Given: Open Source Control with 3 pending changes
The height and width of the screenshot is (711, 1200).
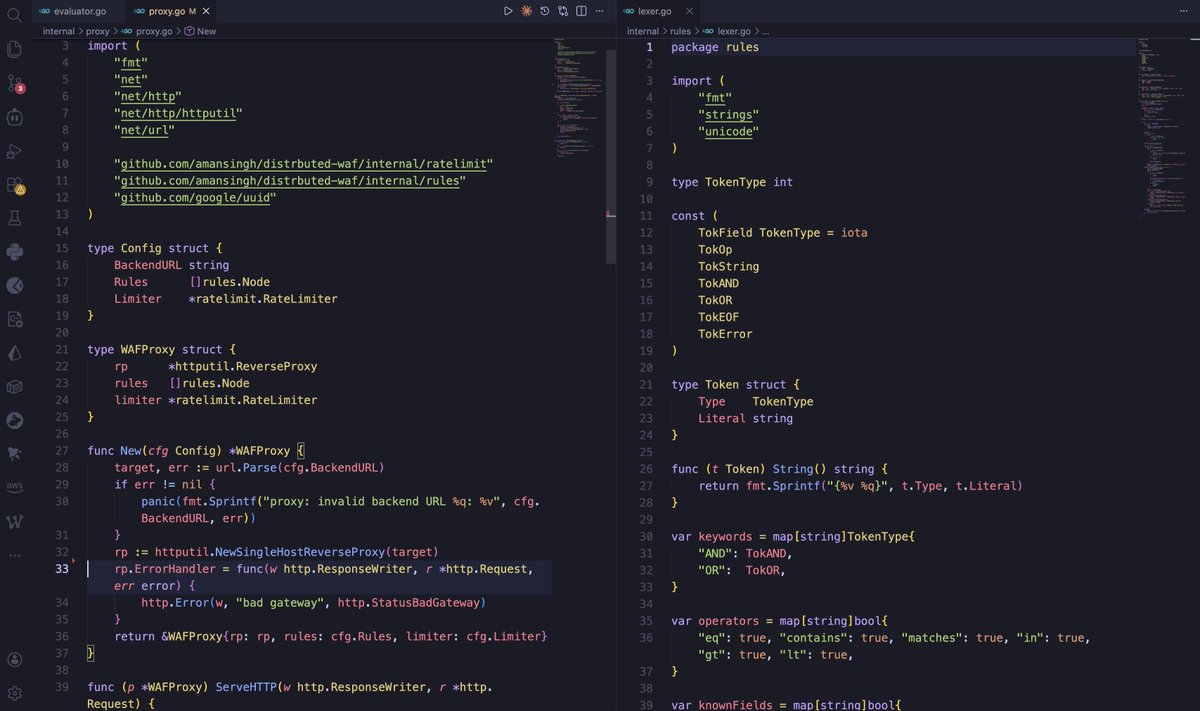Looking at the screenshot, I should pos(15,83).
